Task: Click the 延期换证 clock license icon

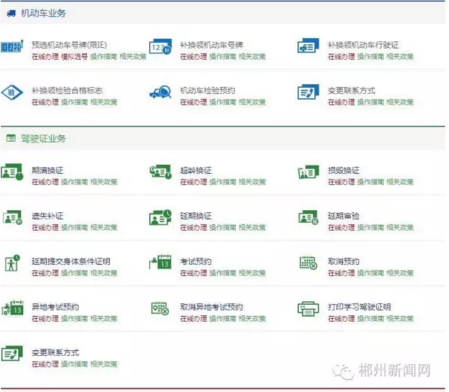Action: pos(160,217)
